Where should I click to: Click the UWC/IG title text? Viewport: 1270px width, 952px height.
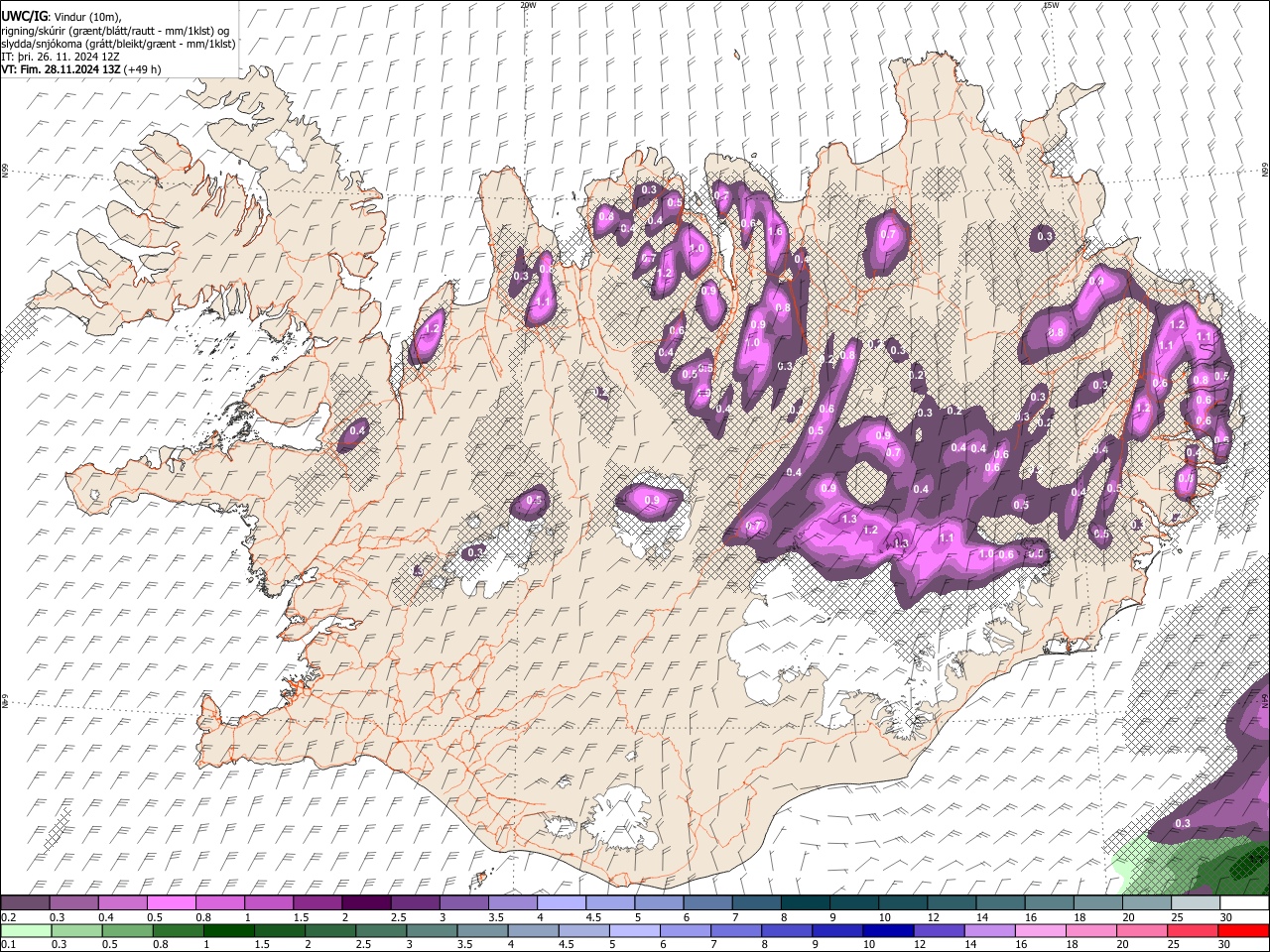click(25, 16)
